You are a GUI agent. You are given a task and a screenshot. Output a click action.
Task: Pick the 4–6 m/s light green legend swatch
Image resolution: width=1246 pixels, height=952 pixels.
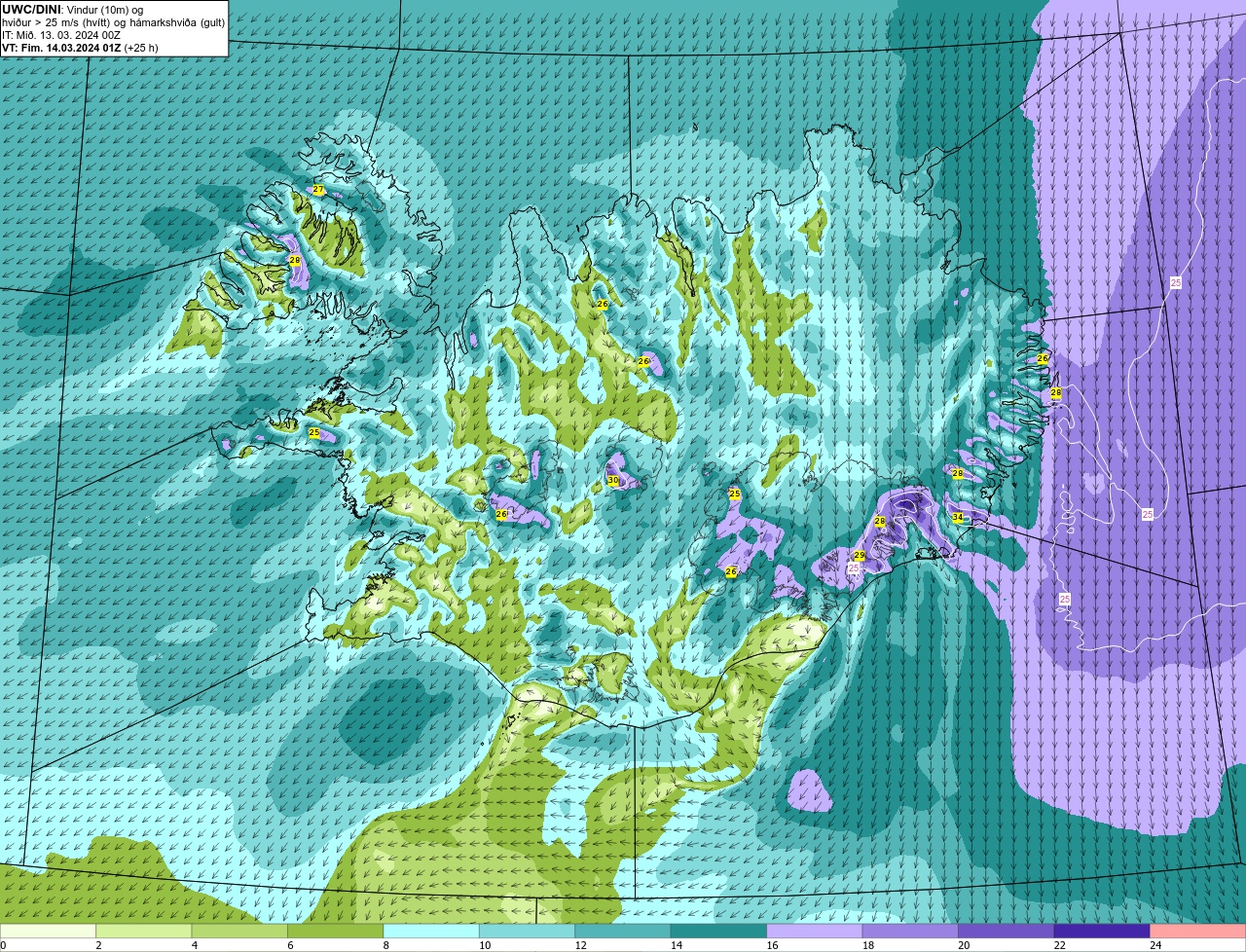coord(239,931)
